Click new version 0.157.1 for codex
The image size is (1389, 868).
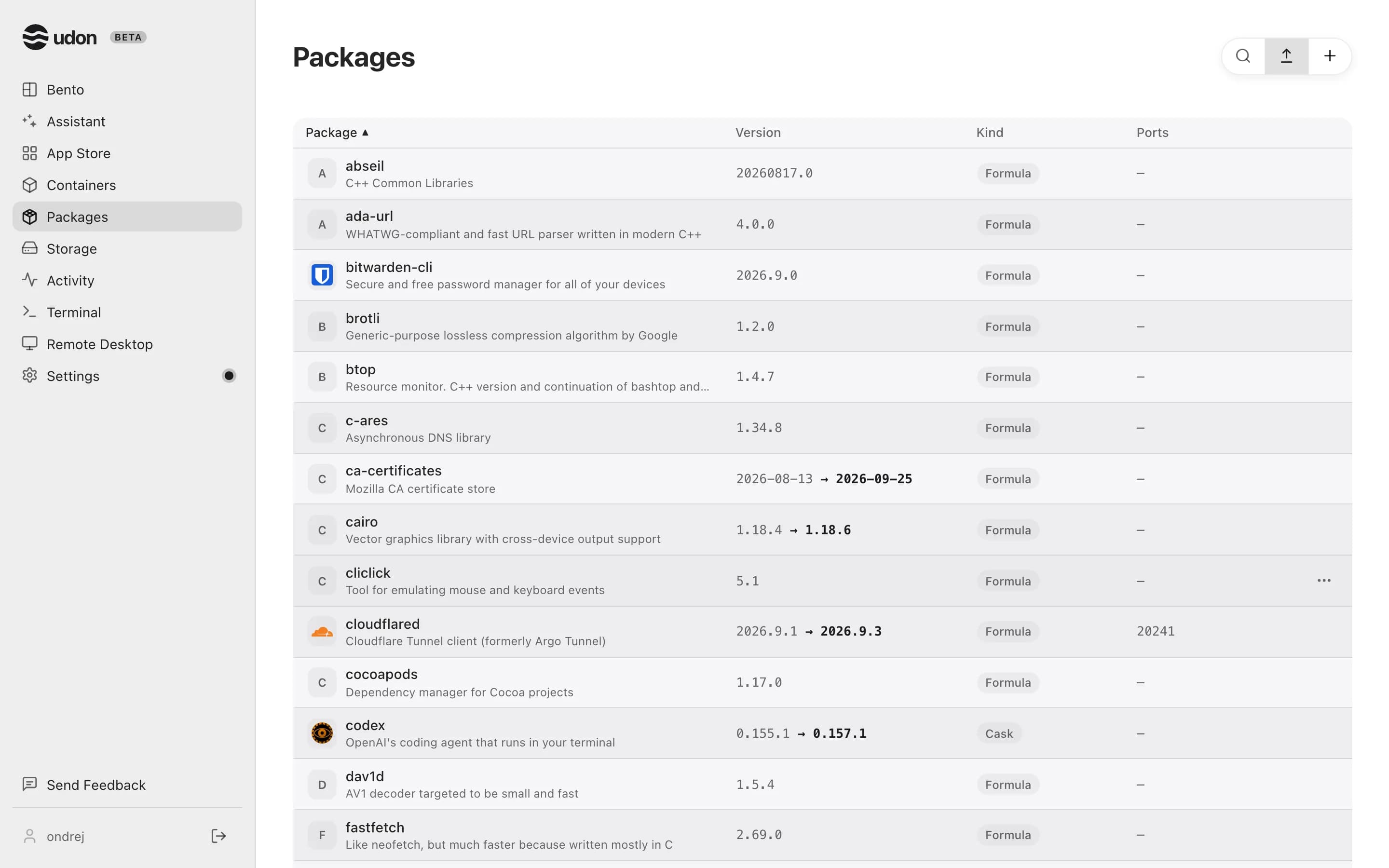(839, 733)
